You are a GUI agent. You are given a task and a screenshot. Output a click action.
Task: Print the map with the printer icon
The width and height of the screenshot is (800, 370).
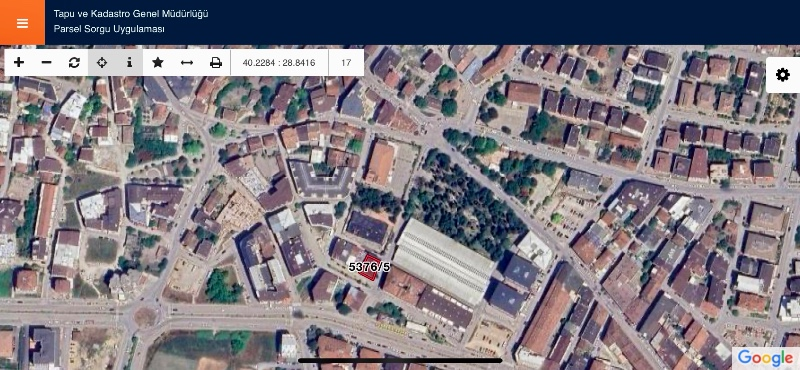click(216, 63)
